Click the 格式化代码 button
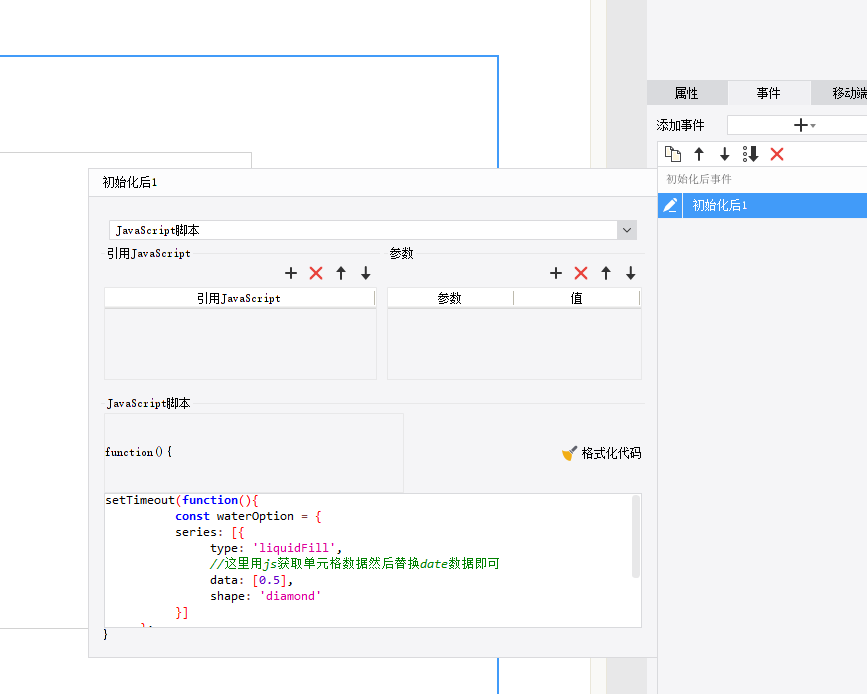The image size is (867, 694). 601,453
